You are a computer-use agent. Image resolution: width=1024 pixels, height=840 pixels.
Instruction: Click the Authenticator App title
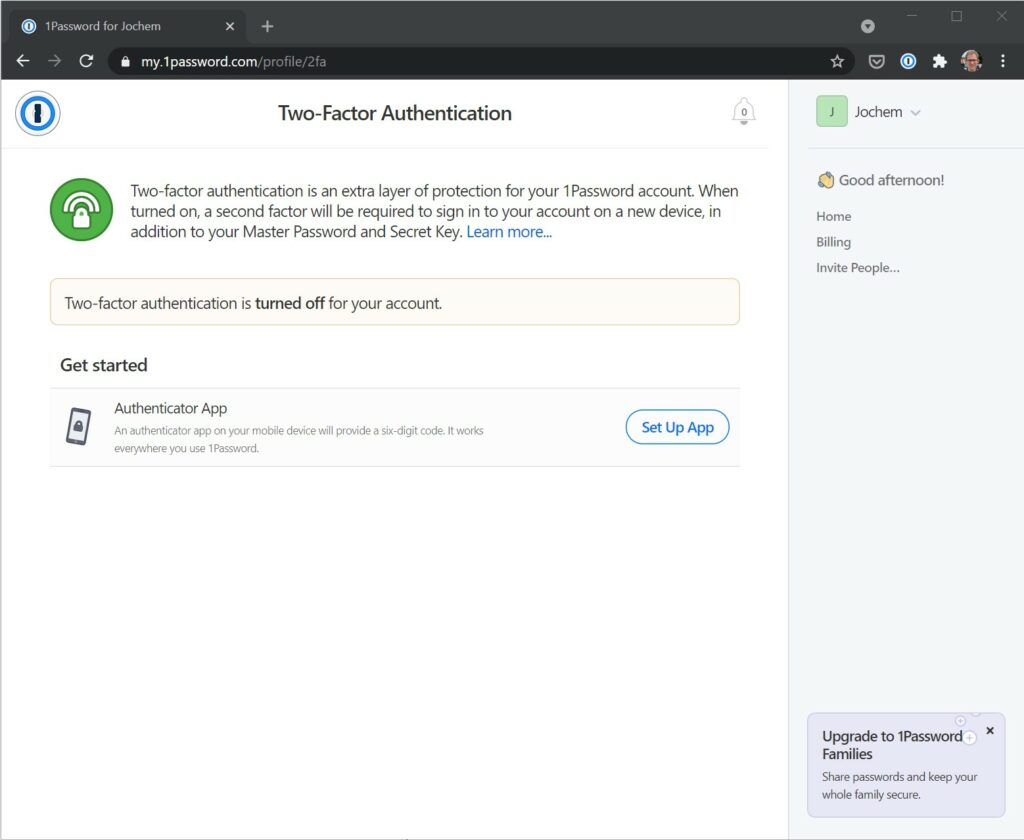pyautogui.click(x=170, y=408)
